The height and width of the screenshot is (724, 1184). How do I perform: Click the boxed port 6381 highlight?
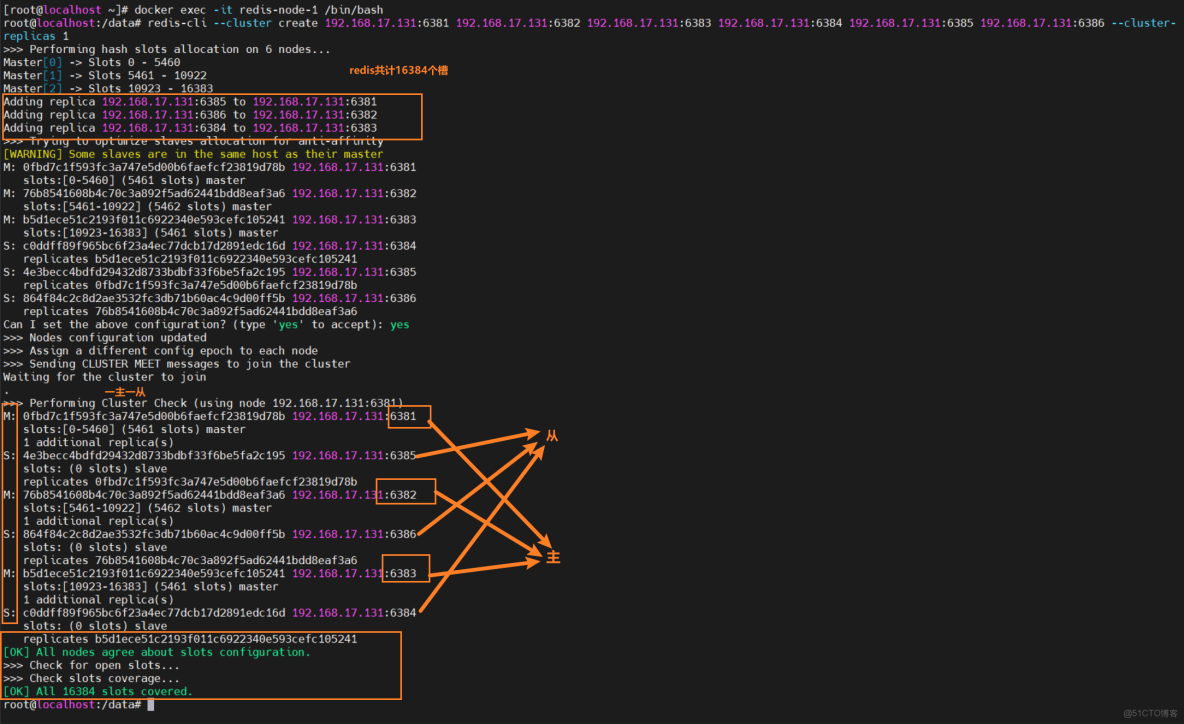(x=409, y=416)
